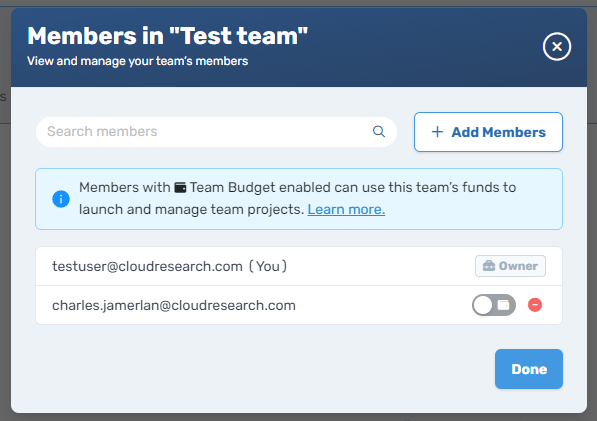
Task: Click the 'View and manage' subtitle text
Action: 137,61
